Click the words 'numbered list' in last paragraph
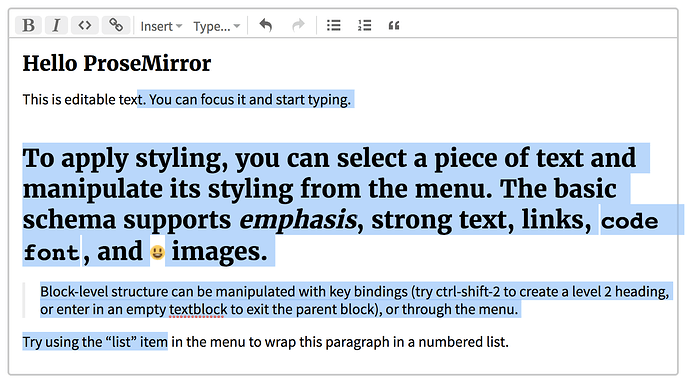690x385 pixels. (462, 342)
